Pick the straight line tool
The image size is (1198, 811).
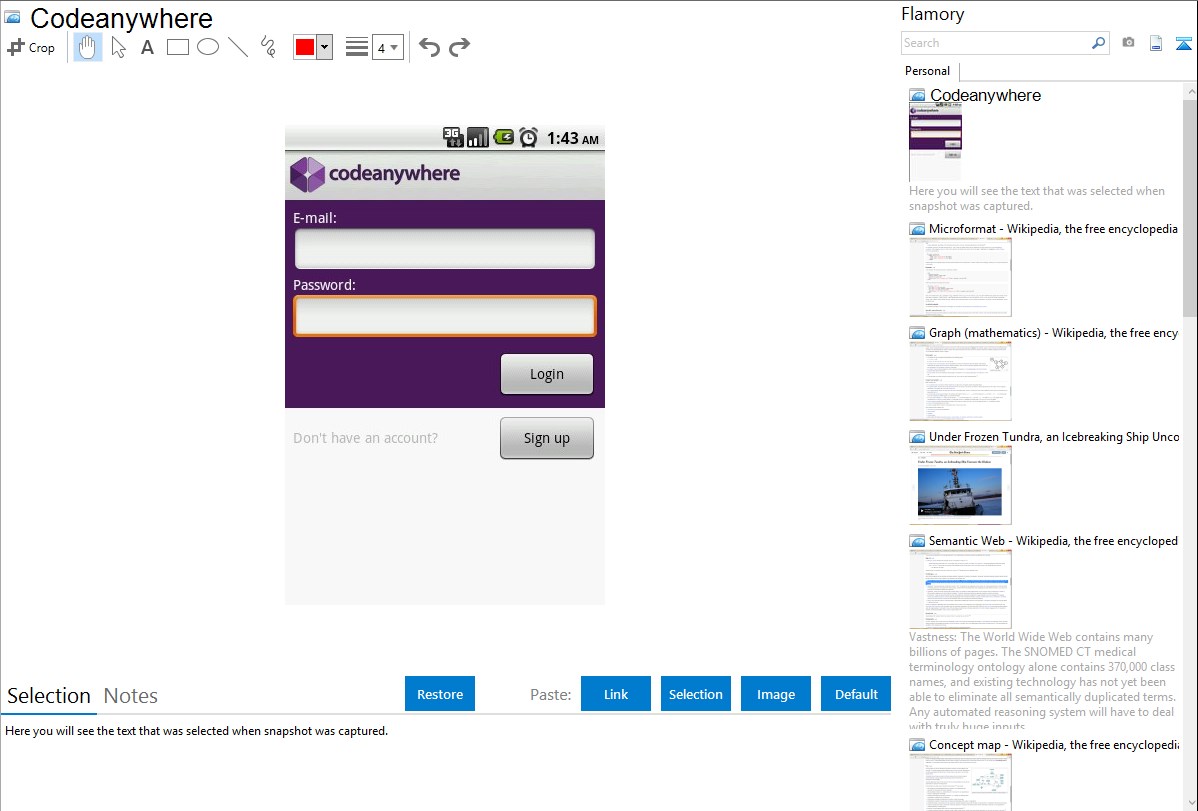tap(238, 47)
